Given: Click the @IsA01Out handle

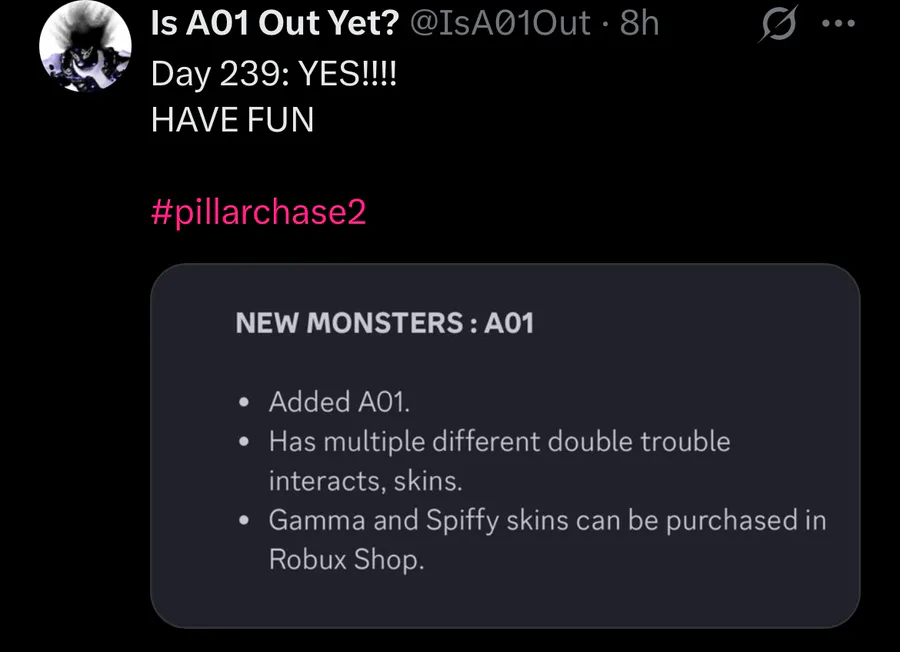Looking at the screenshot, I should tap(502, 23).
